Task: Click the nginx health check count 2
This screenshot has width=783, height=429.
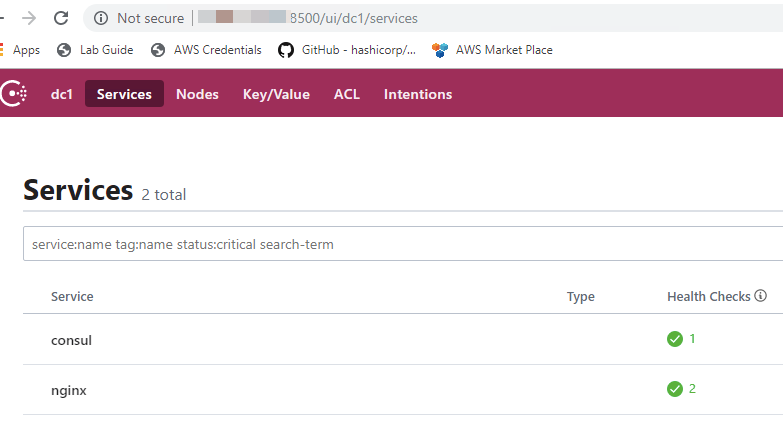Action: point(692,389)
